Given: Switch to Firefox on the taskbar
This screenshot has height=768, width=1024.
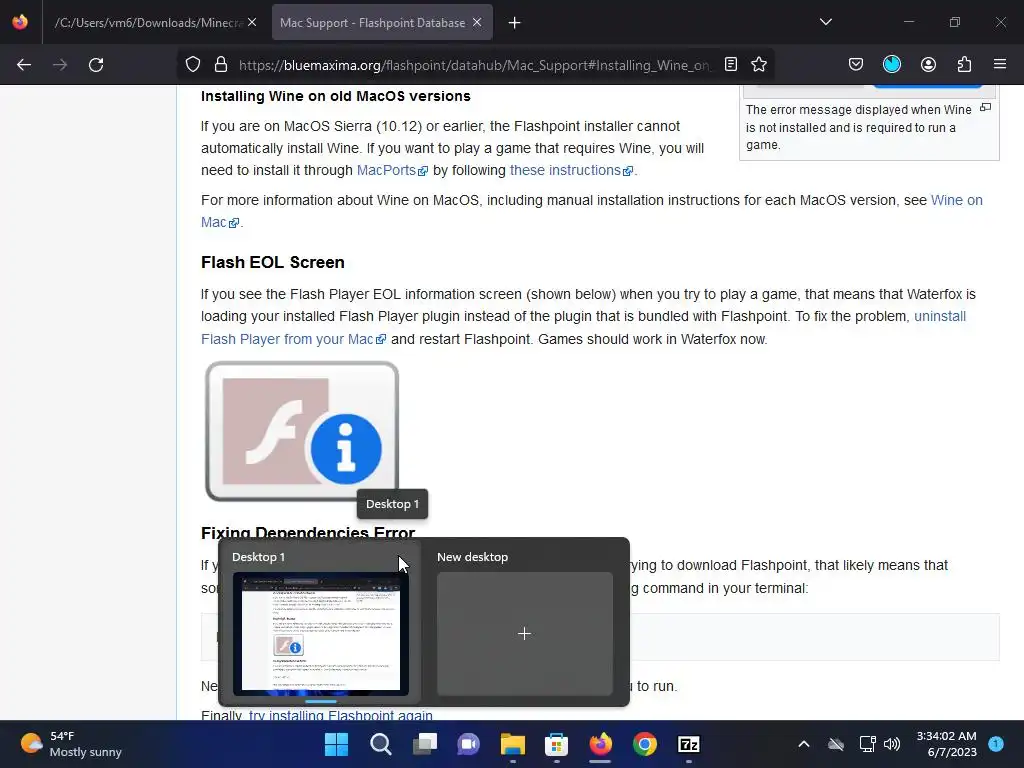Looking at the screenshot, I should point(601,744).
